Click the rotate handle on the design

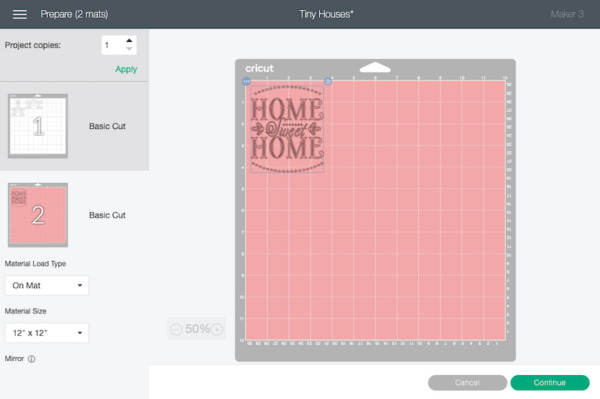click(x=328, y=81)
